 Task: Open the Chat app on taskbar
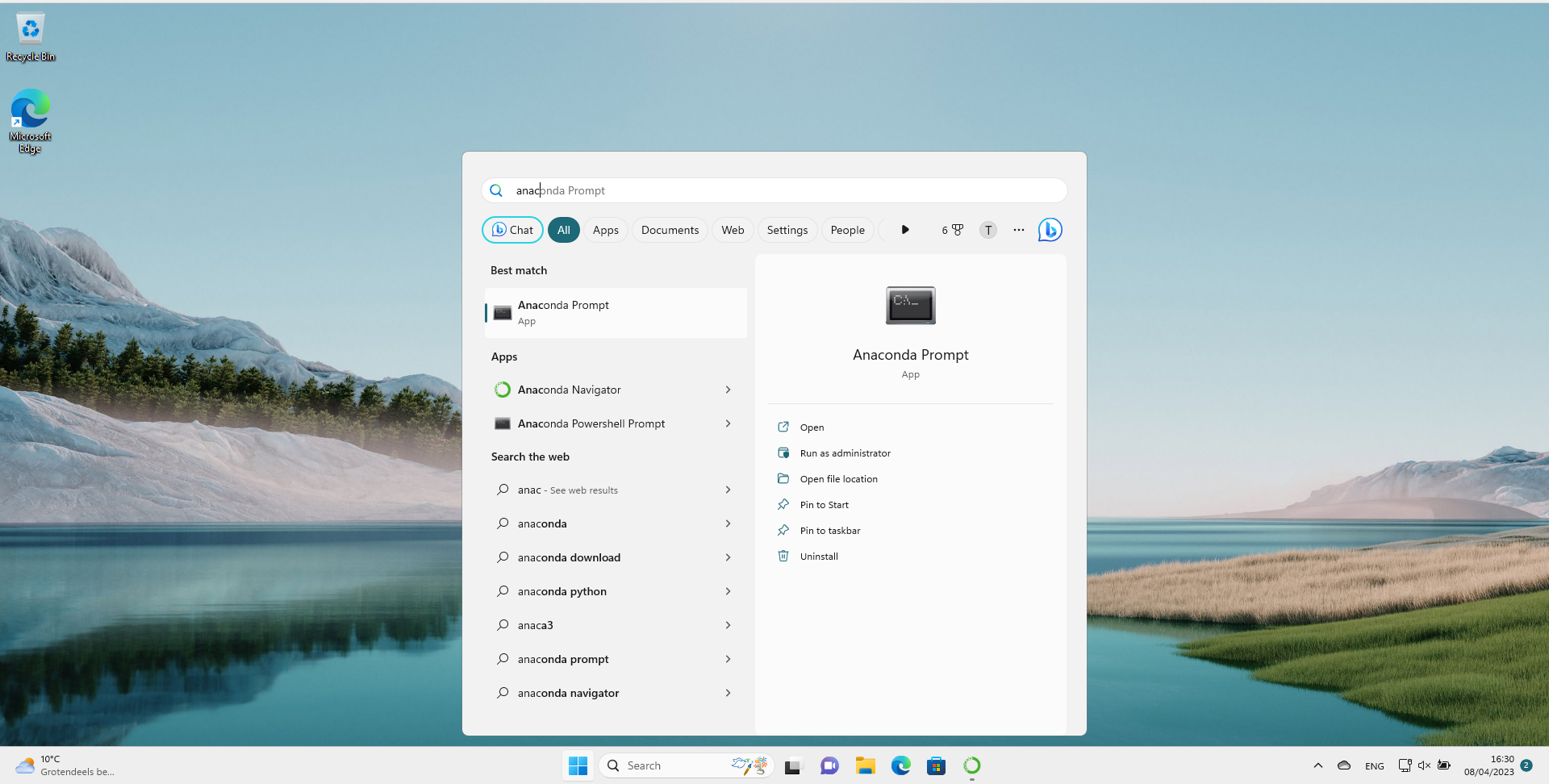829,765
